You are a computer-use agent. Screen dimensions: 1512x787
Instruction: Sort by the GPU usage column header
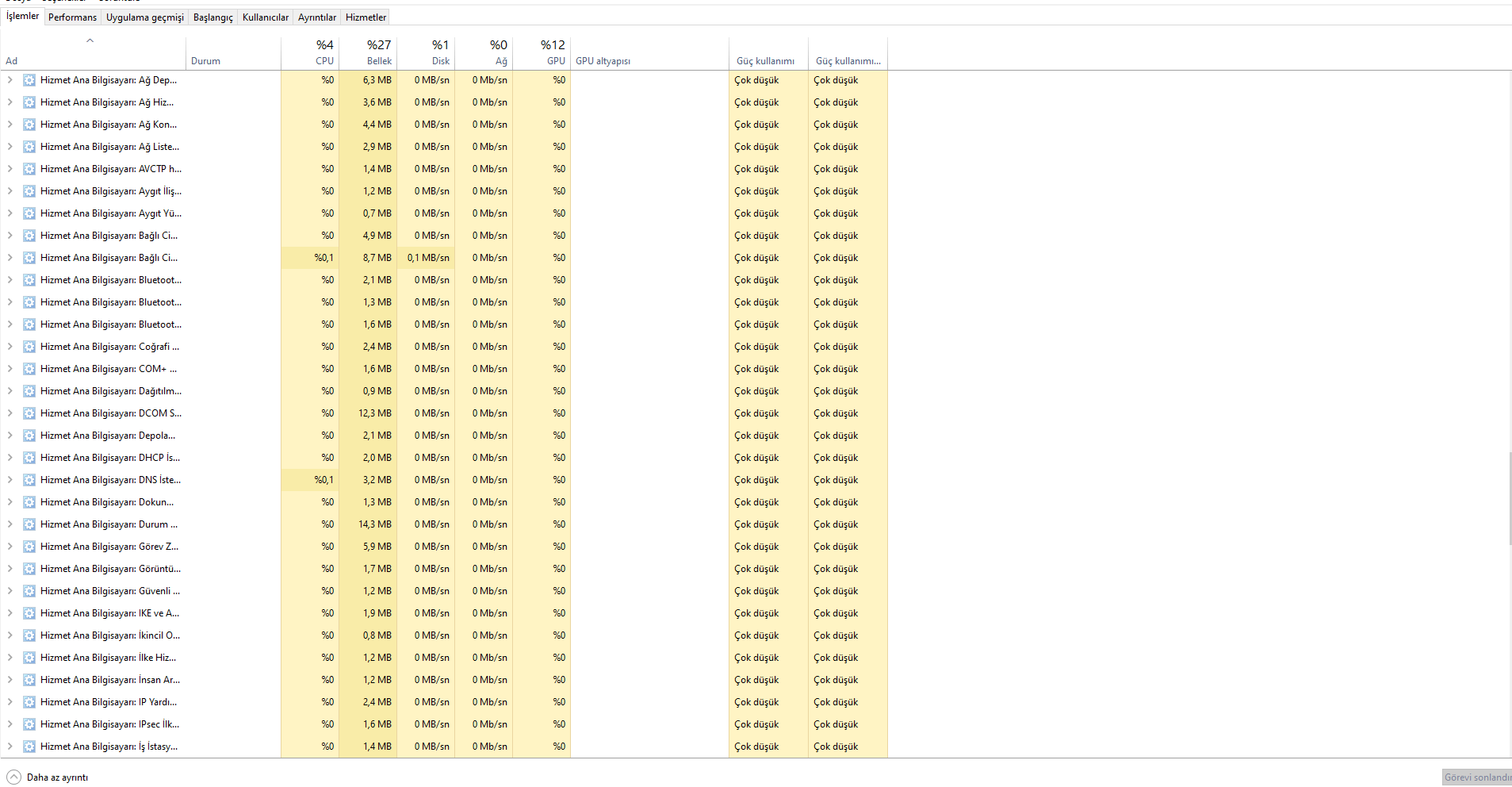(542, 53)
